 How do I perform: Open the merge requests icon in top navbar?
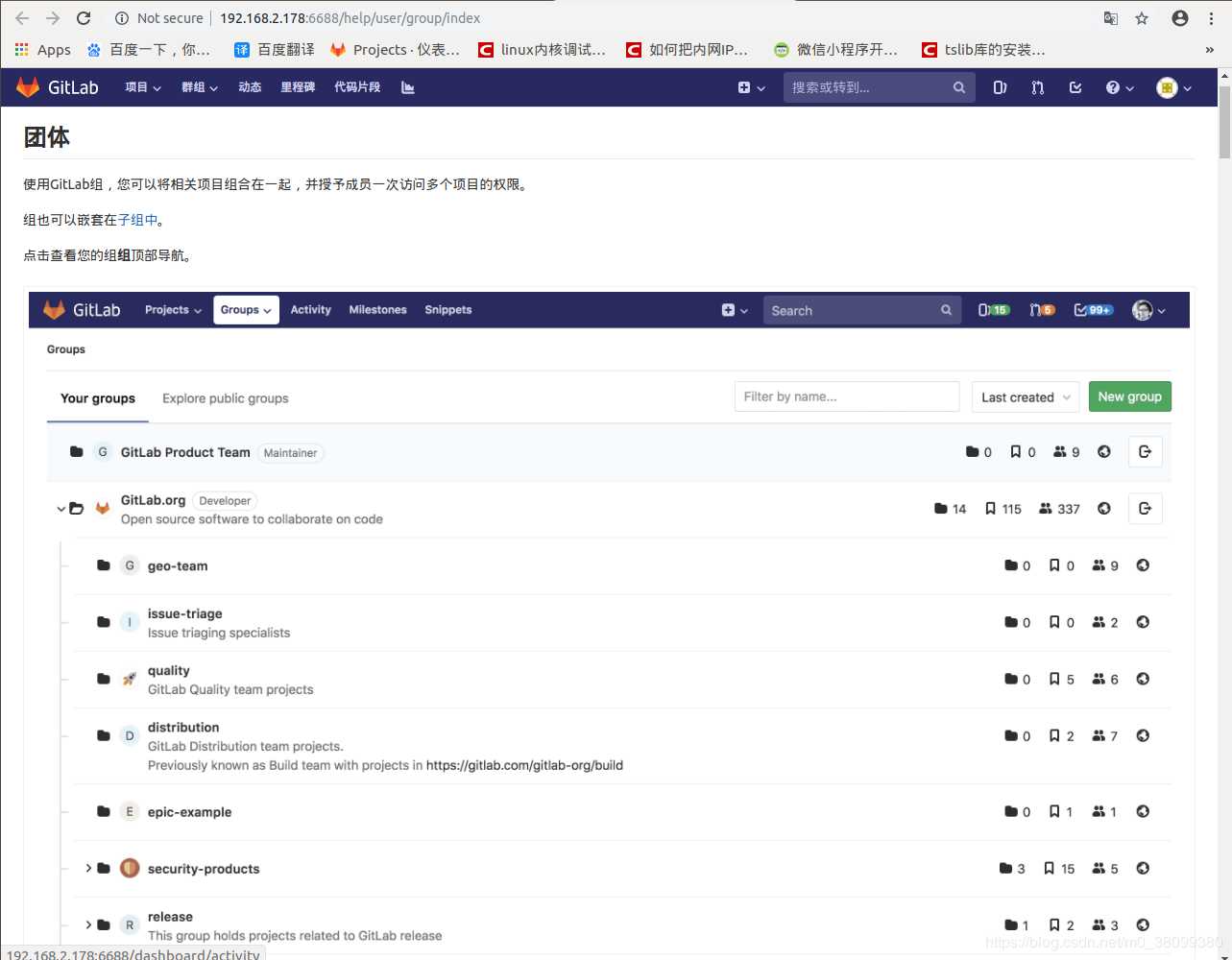tap(1038, 87)
